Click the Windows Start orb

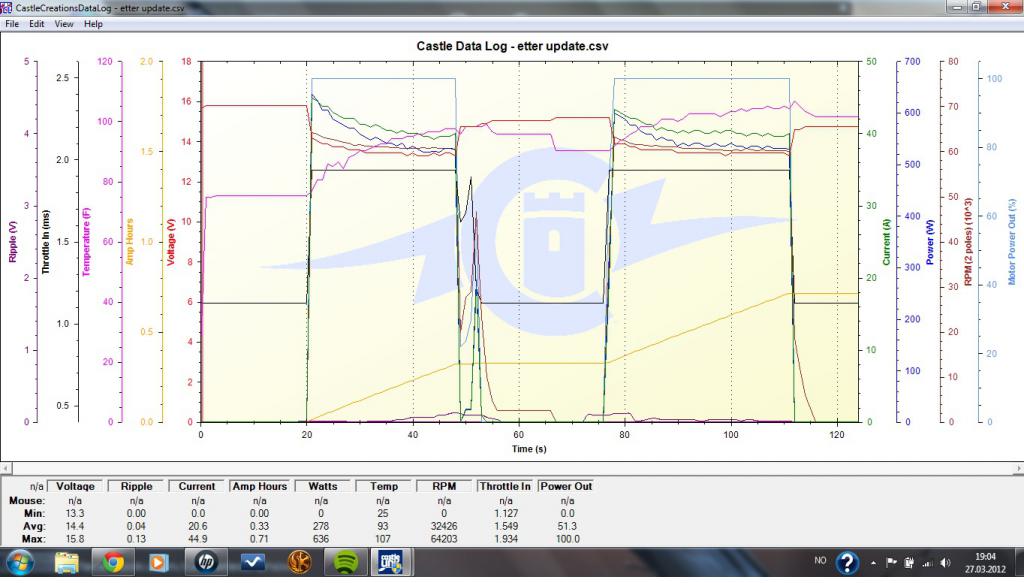[21, 563]
